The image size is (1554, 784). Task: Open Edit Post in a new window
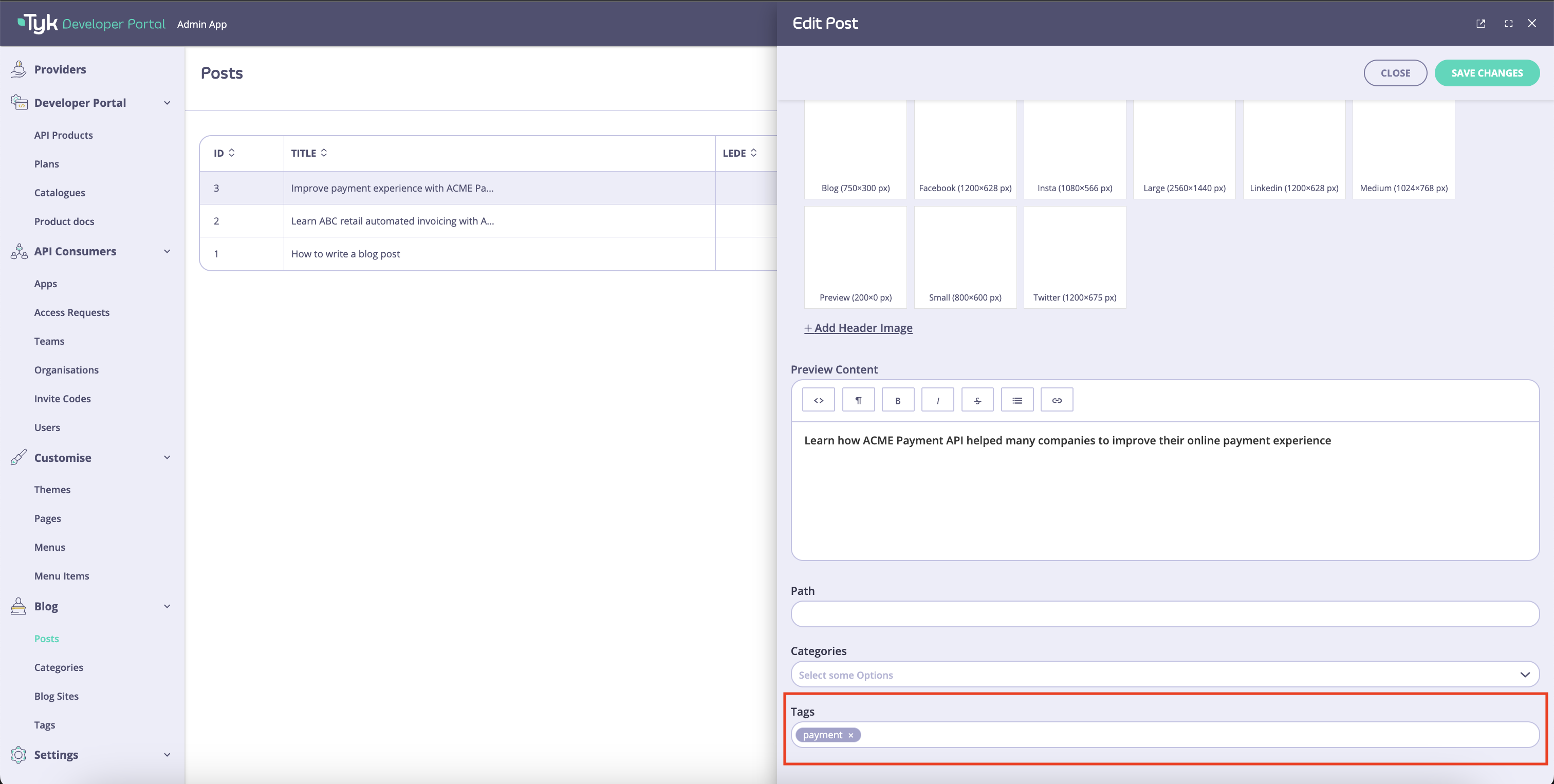pos(1481,23)
